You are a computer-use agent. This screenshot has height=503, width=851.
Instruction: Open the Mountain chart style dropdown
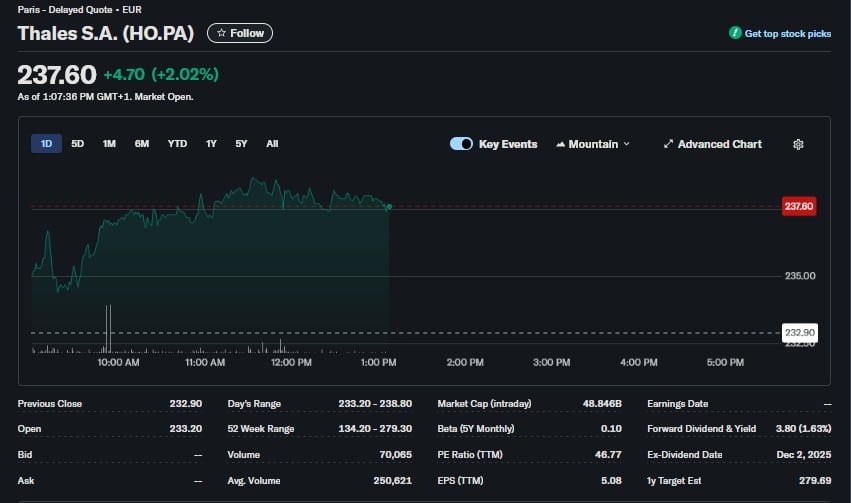593,144
